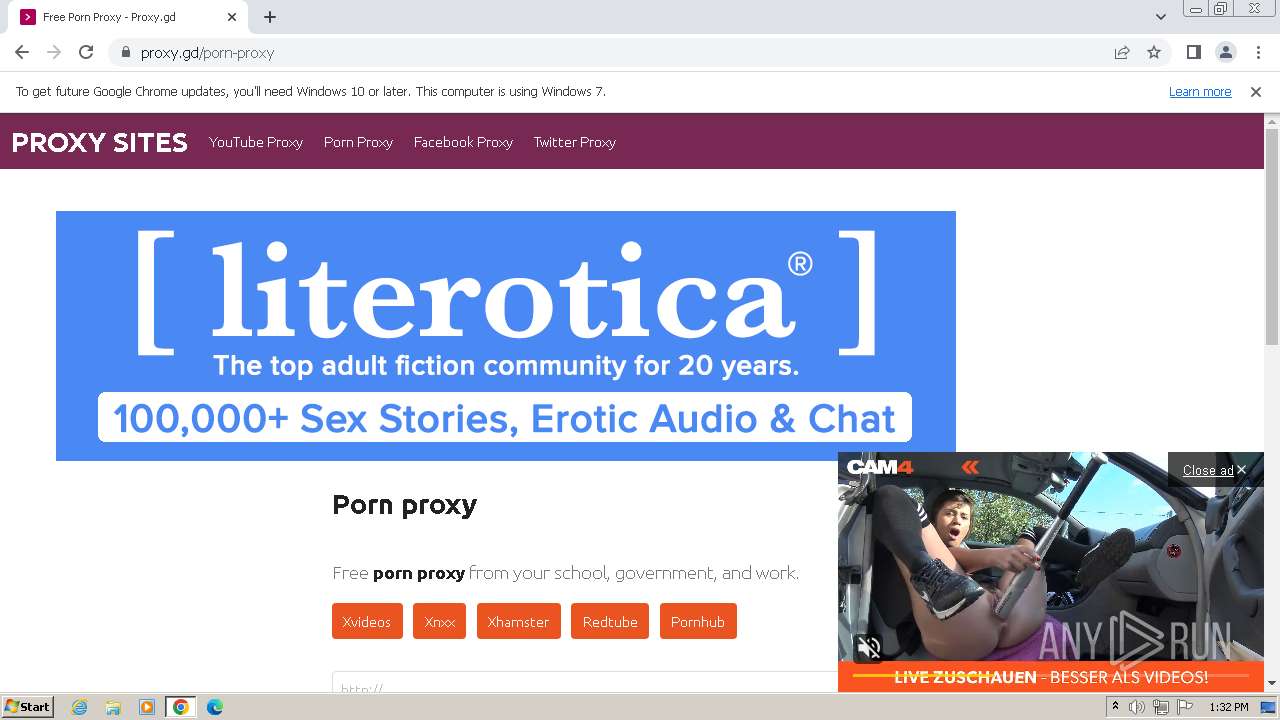This screenshot has width=1280, height=720.
Task: Open network status tray icon
Action: [1160, 707]
